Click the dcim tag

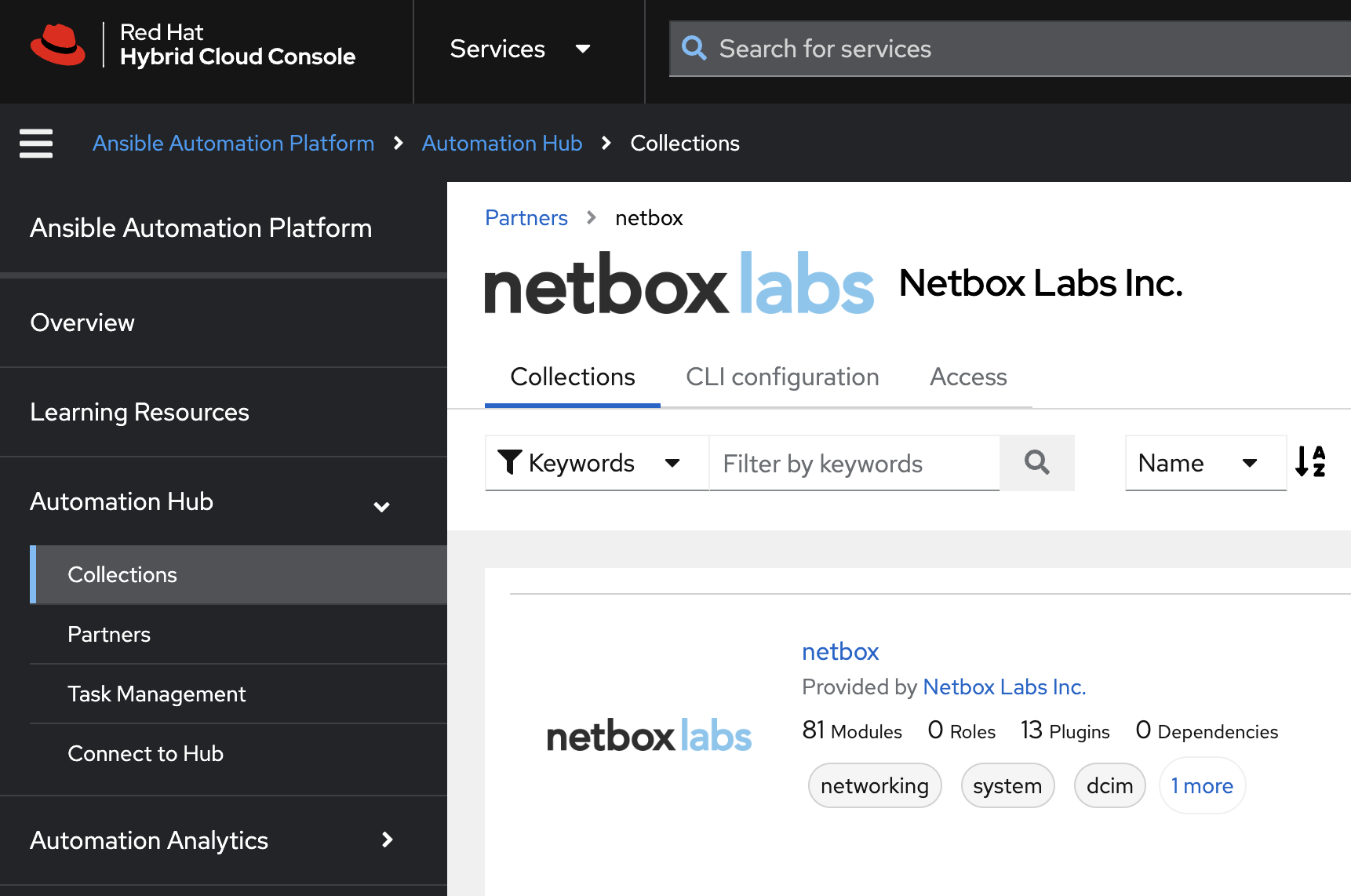[x=1110, y=785]
